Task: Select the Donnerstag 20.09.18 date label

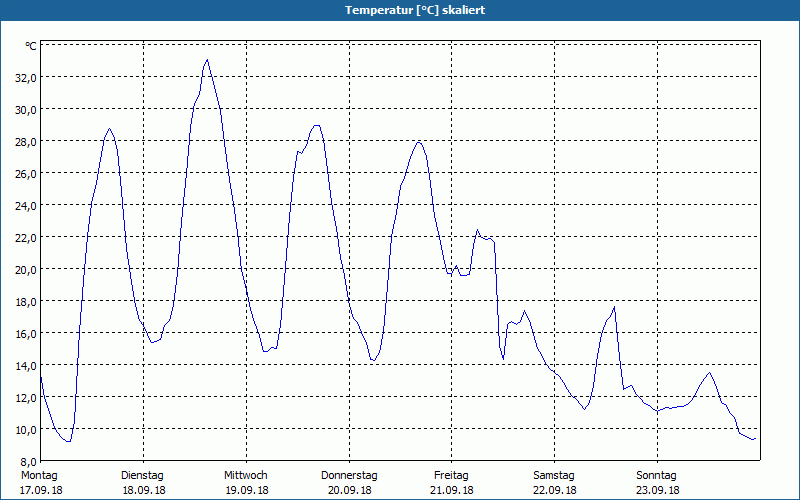Action: [349, 482]
